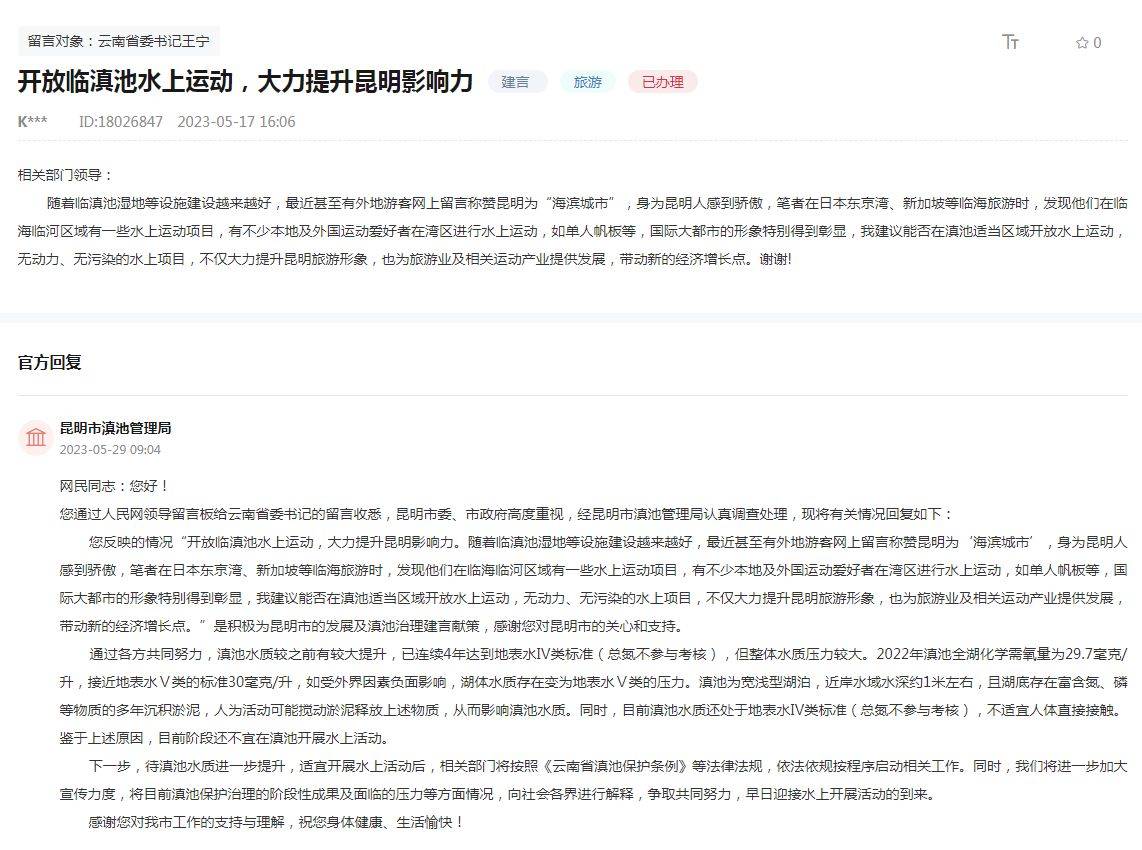Viewport: 1142px width, 850px height.
Task: Open the 留言对象 云南省委书记王宁 label
Action: 118,41
